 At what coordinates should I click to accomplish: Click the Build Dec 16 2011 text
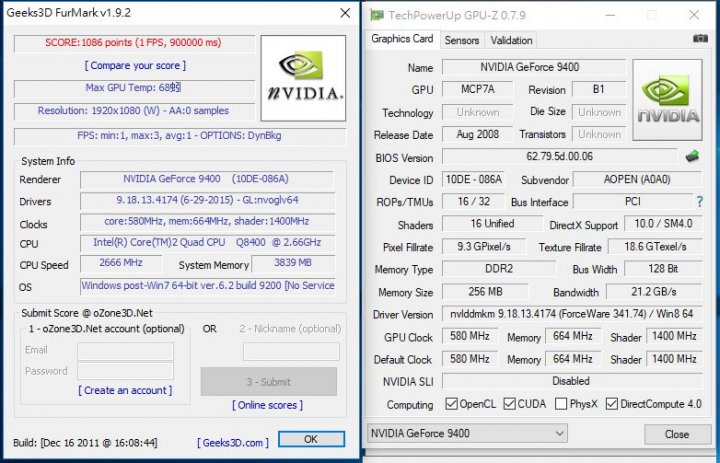(x=85, y=443)
